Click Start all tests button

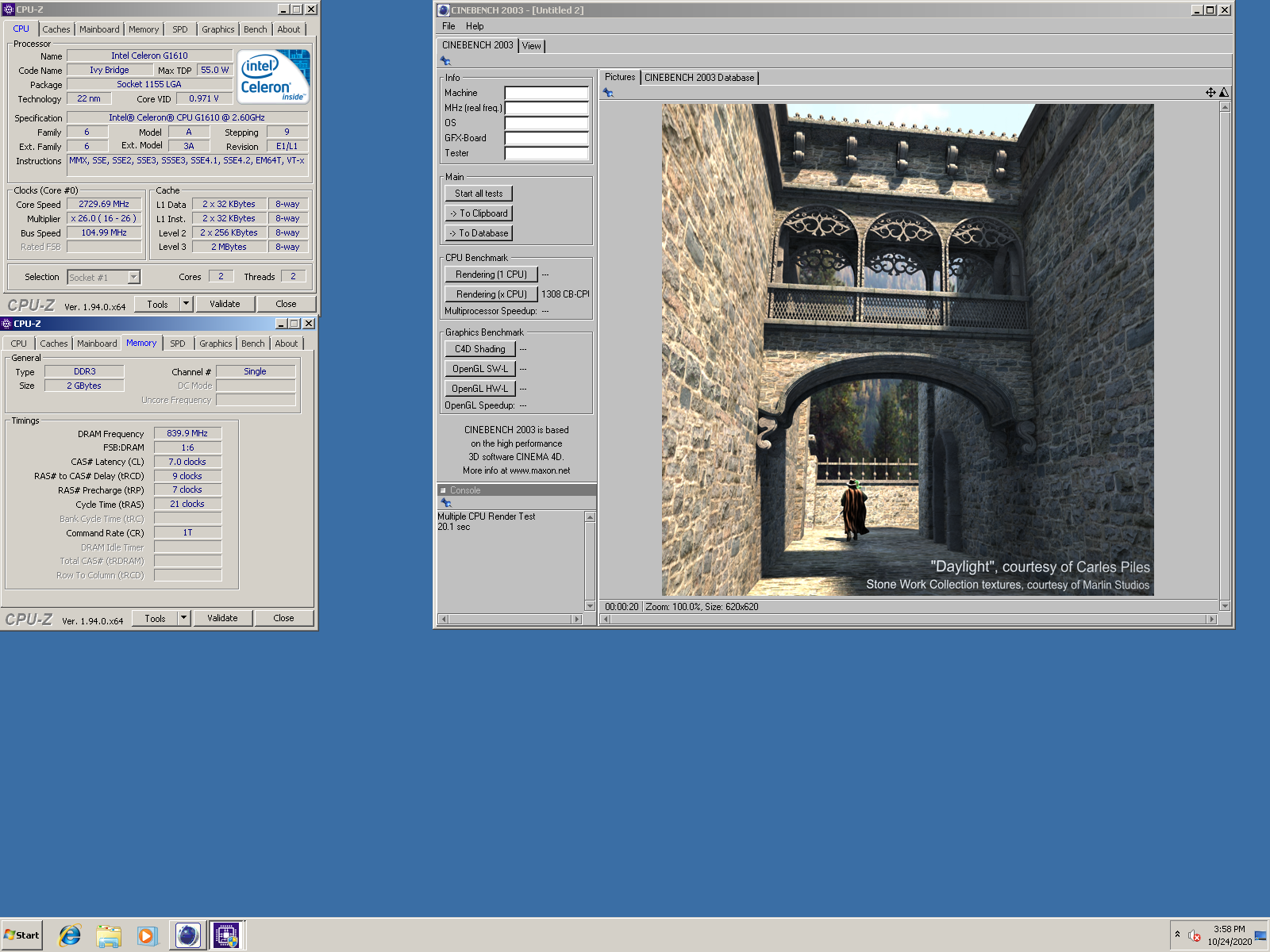[479, 194]
